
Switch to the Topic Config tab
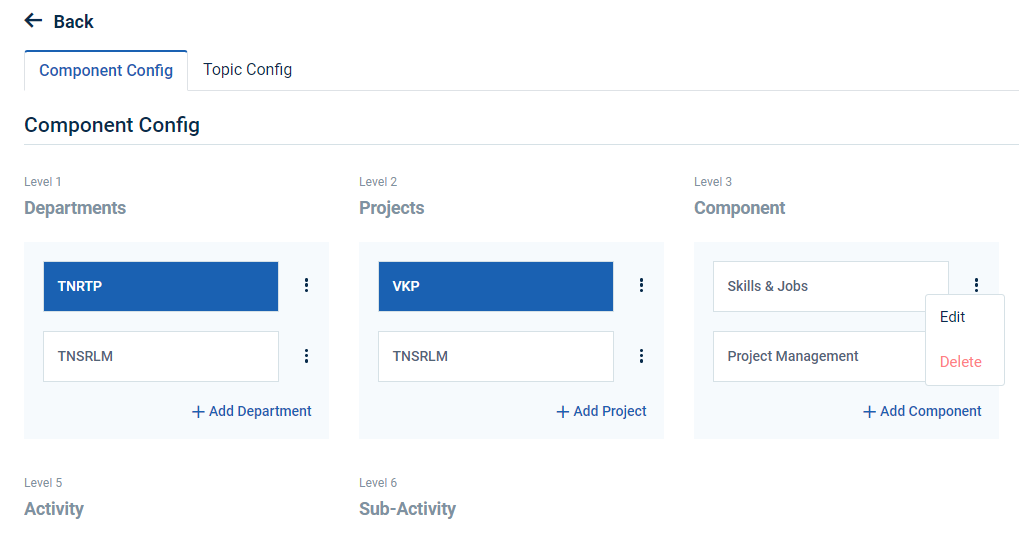(247, 70)
